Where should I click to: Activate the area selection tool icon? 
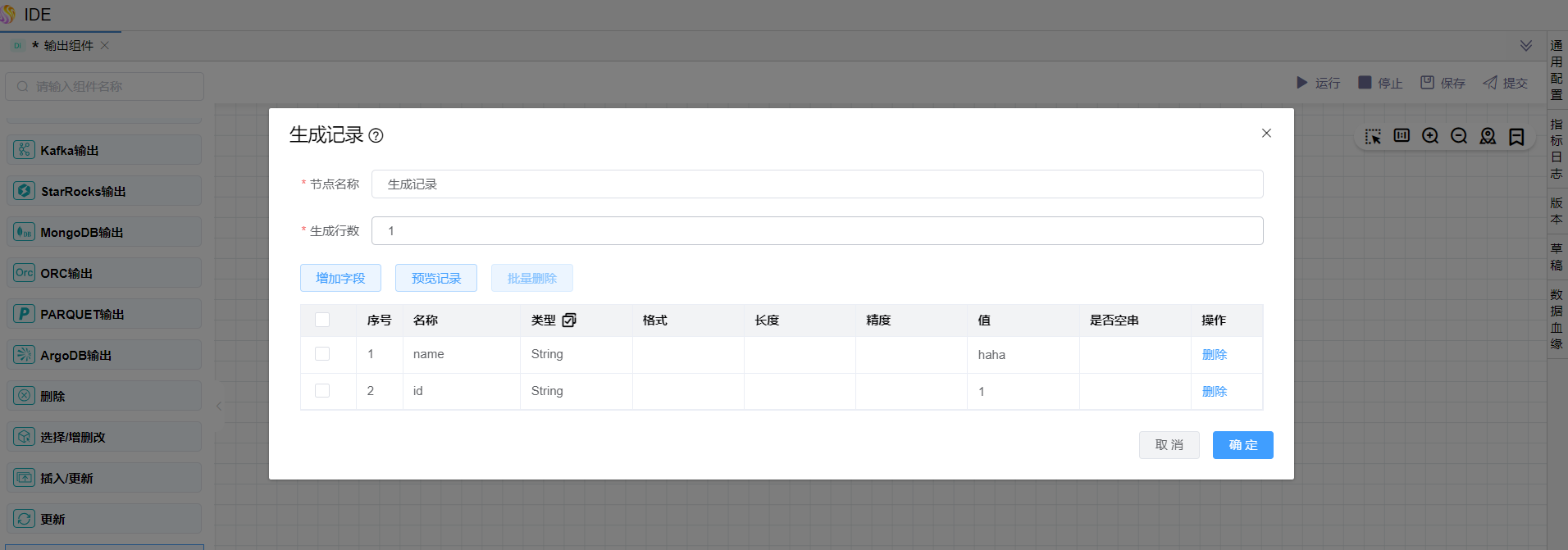click(1373, 136)
